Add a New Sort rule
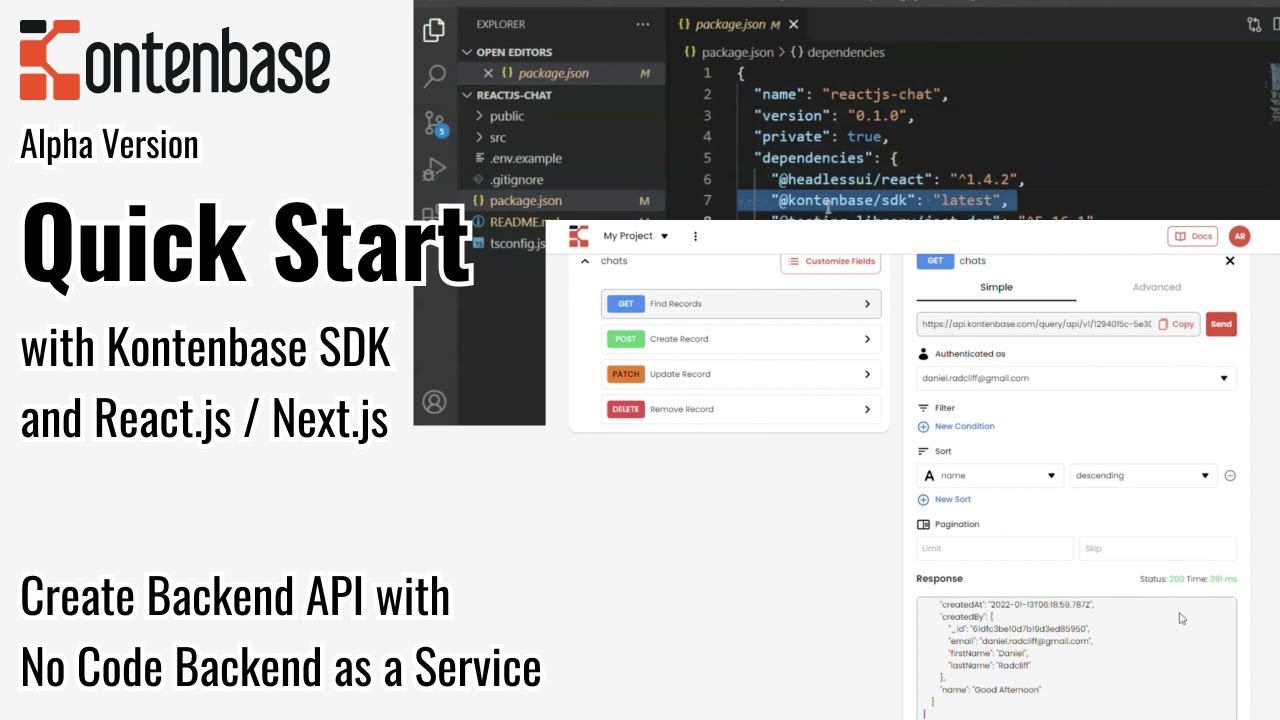This screenshot has width=1280, height=720. 944,499
